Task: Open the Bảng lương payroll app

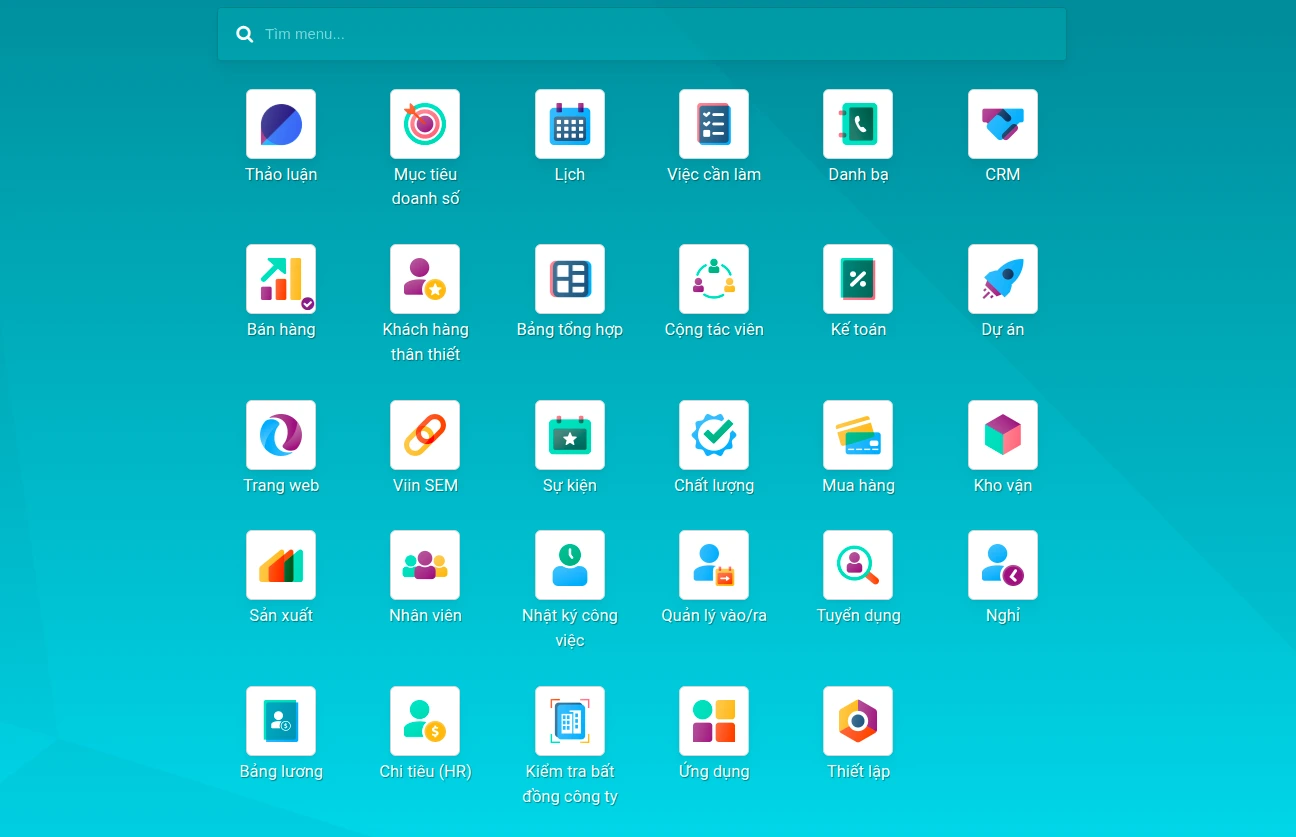Action: coord(281,722)
